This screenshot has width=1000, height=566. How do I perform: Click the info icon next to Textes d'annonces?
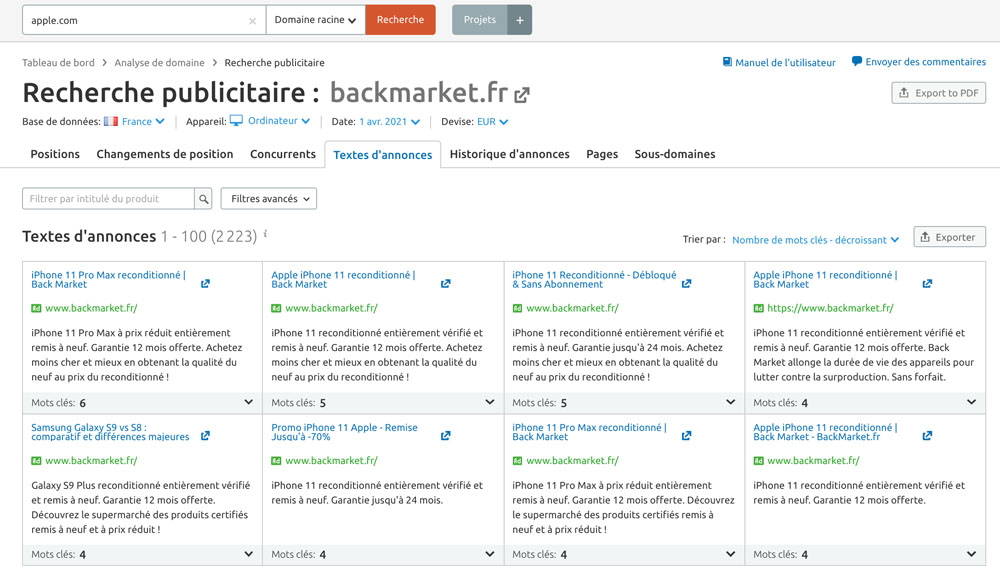click(265, 234)
